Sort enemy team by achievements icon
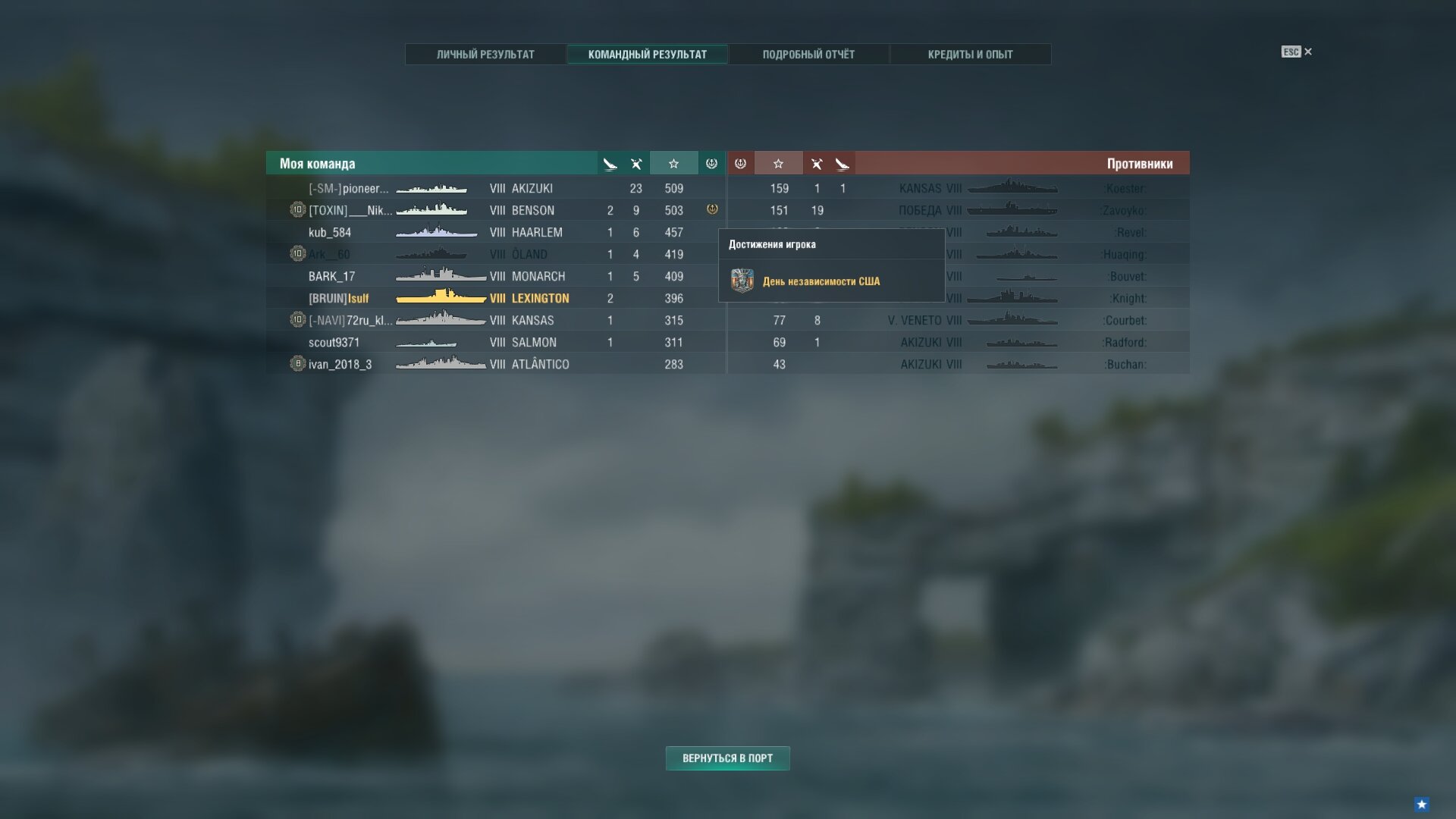 (741, 164)
